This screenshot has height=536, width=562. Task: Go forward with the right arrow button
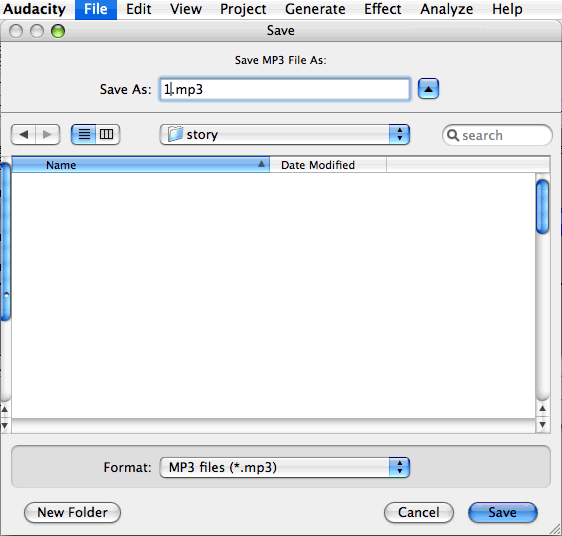point(47,134)
